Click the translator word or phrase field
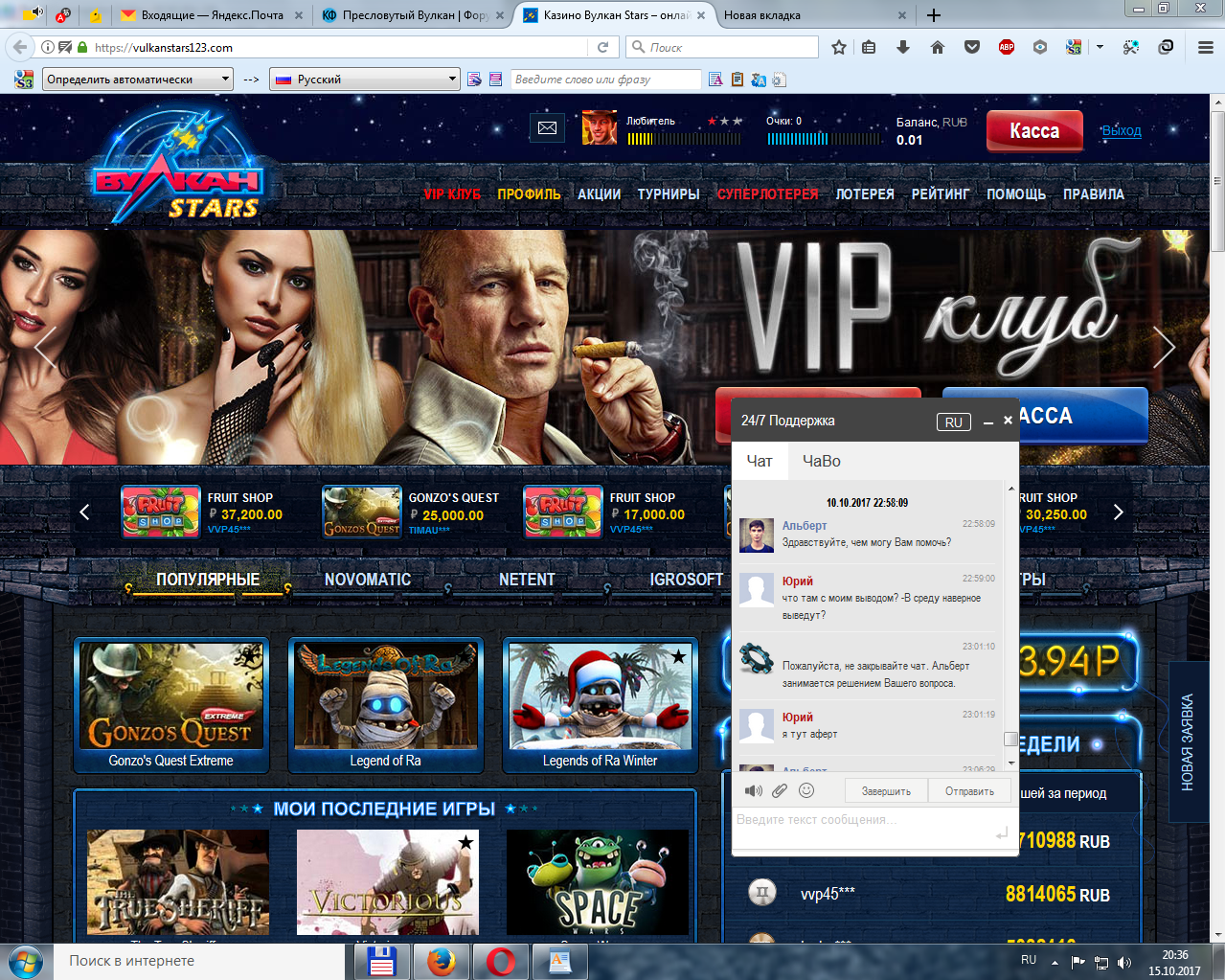This screenshot has width=1225, height=980. (606, 80)
